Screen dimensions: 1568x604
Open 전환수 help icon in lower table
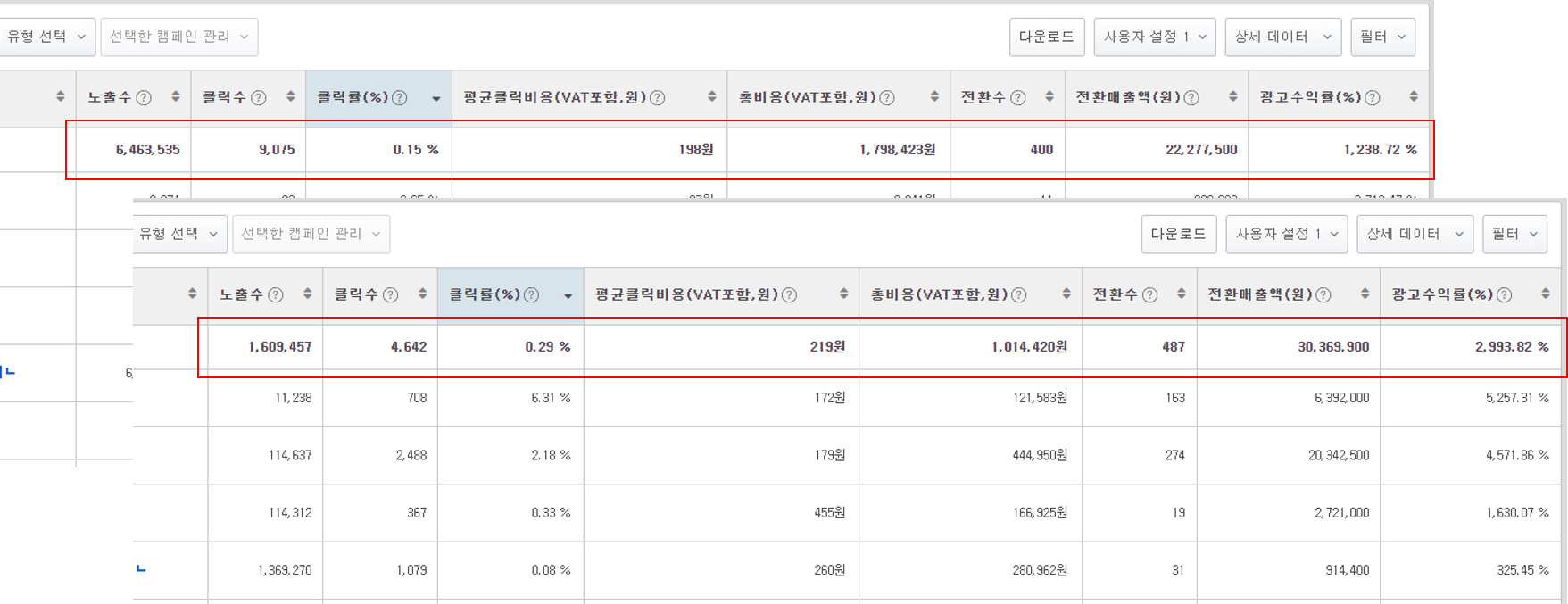coord(1150,295)
